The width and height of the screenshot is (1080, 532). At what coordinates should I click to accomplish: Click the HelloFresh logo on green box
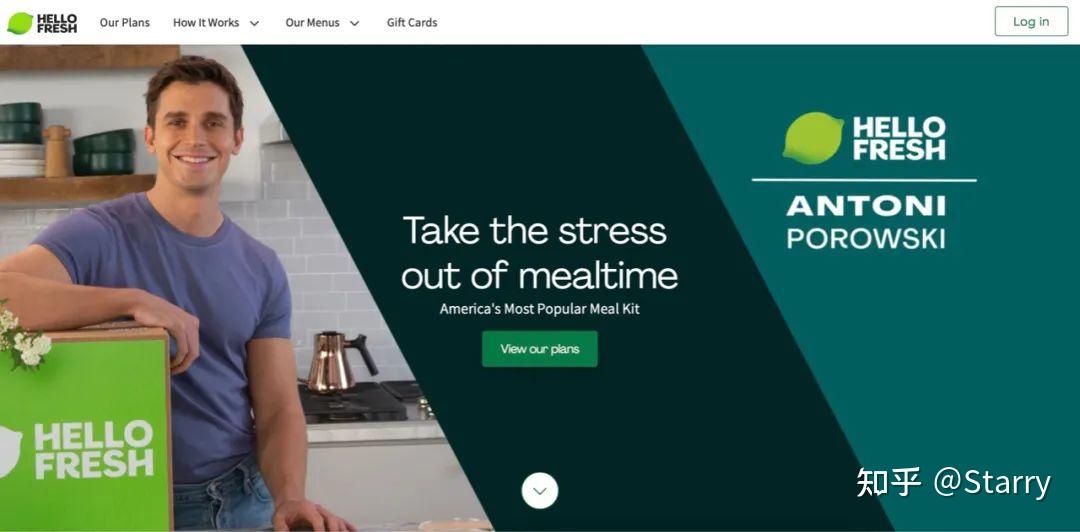(77, 450)
